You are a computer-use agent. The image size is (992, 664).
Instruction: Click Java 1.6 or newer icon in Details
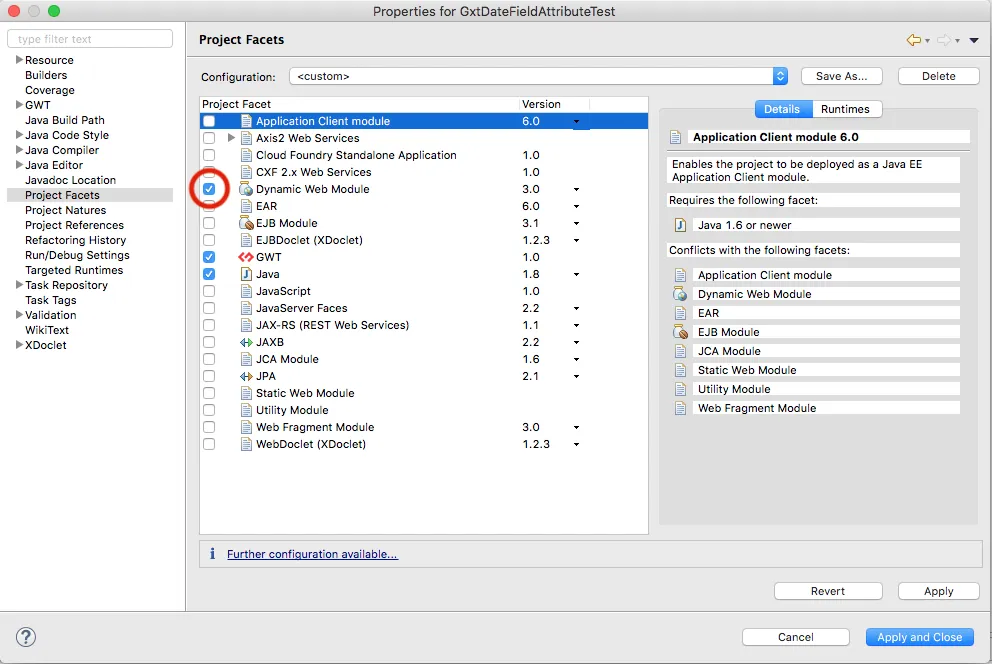click(680, 225)
